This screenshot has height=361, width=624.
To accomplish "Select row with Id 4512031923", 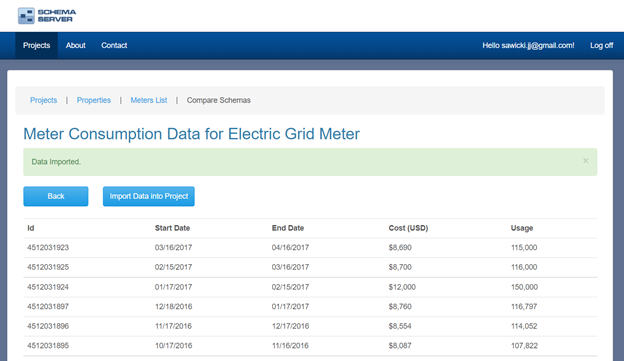I will (x=310, y=248).
